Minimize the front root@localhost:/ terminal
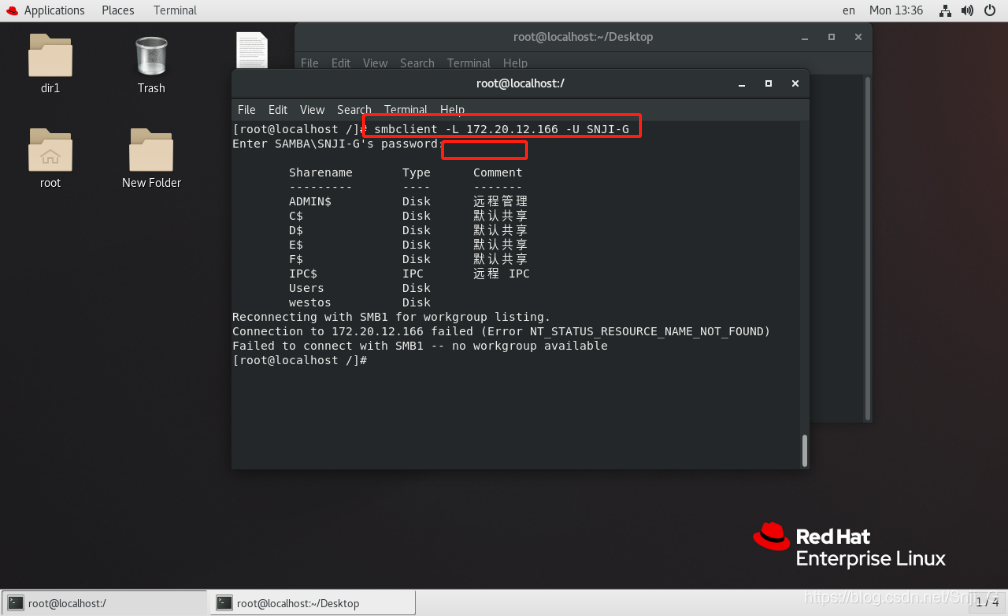Image resolution: width=1008 pixels, height=616 pixels. (742, 84)
